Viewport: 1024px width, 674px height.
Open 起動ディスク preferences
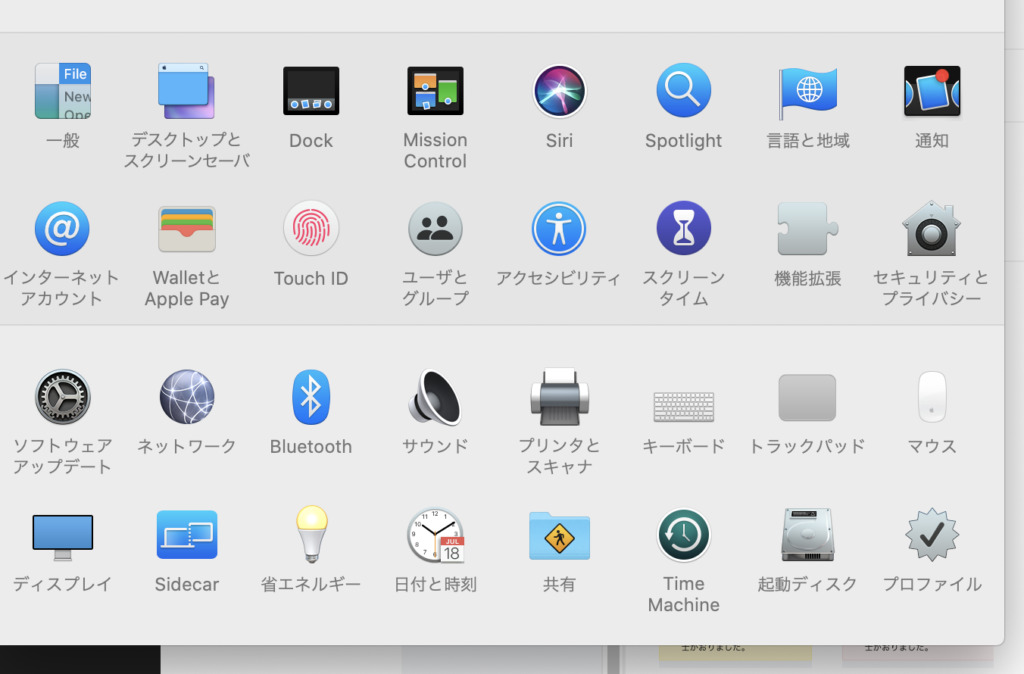(x=808, y=535)
